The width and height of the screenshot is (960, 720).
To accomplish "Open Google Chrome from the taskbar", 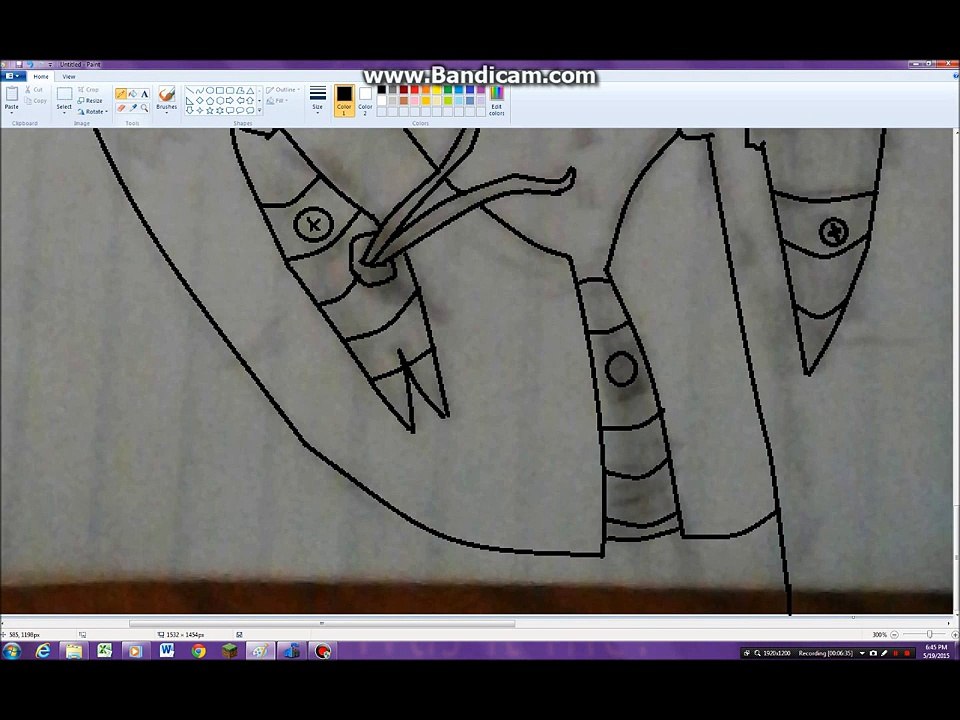I will [x=198, y=651].
